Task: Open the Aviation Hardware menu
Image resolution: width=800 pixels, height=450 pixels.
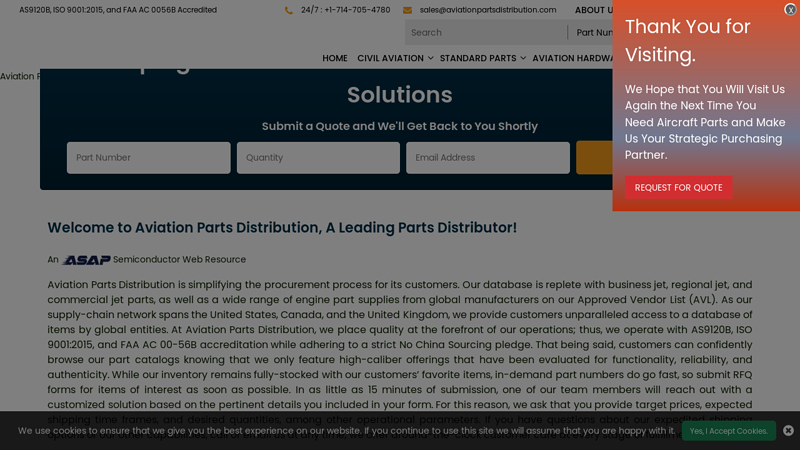Action: tap(572, 58)
